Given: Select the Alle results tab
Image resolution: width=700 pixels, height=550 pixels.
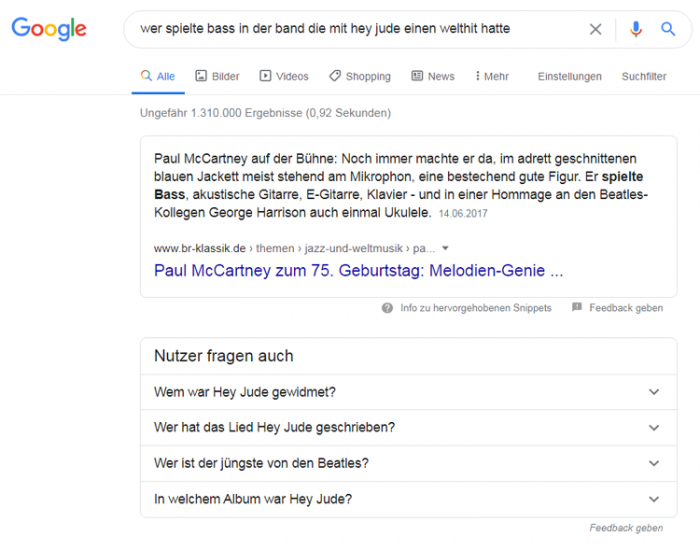Looking at the screenshot, I should click(158, 76).
